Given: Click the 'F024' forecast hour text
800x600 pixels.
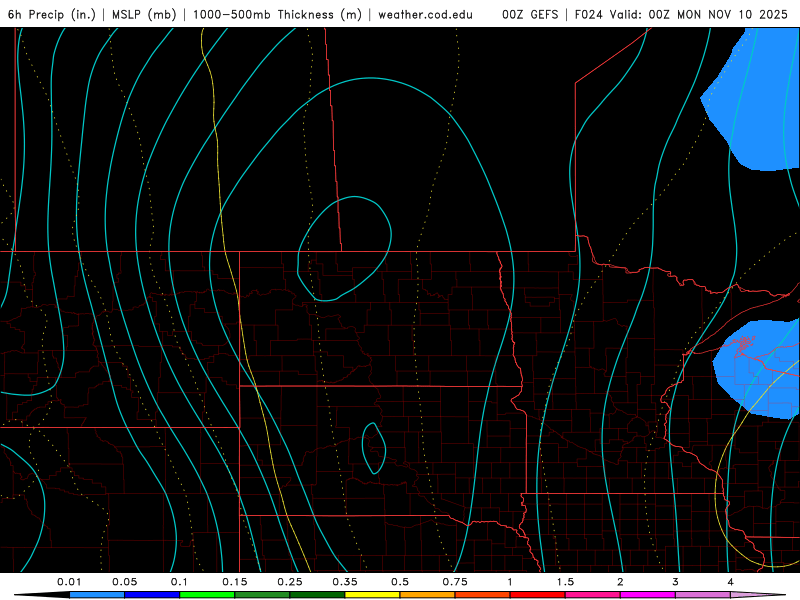Looking at the screenshot, I should coord(589,14).
